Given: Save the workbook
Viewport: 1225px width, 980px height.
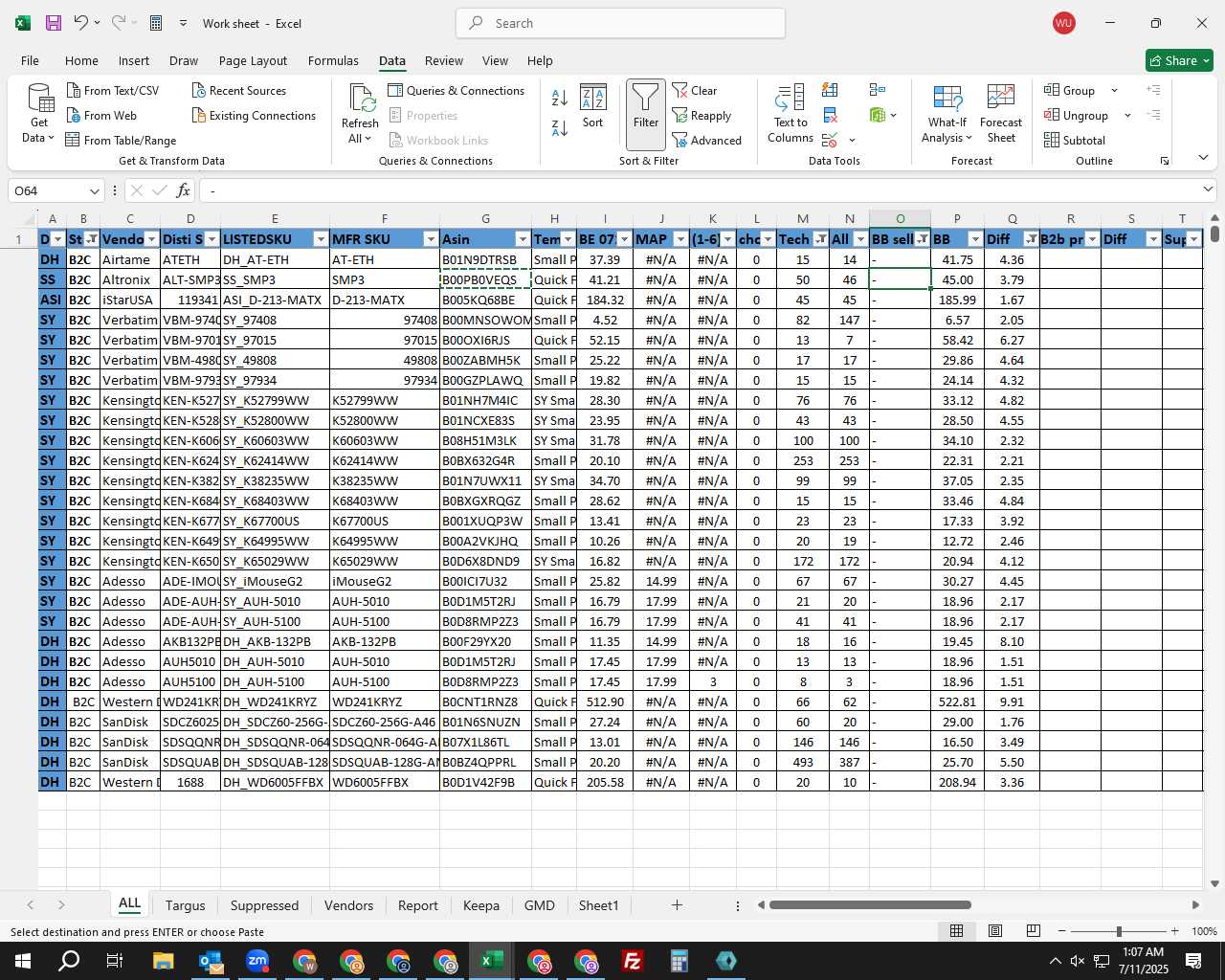Looking at the screenshot, I should 54,23.
